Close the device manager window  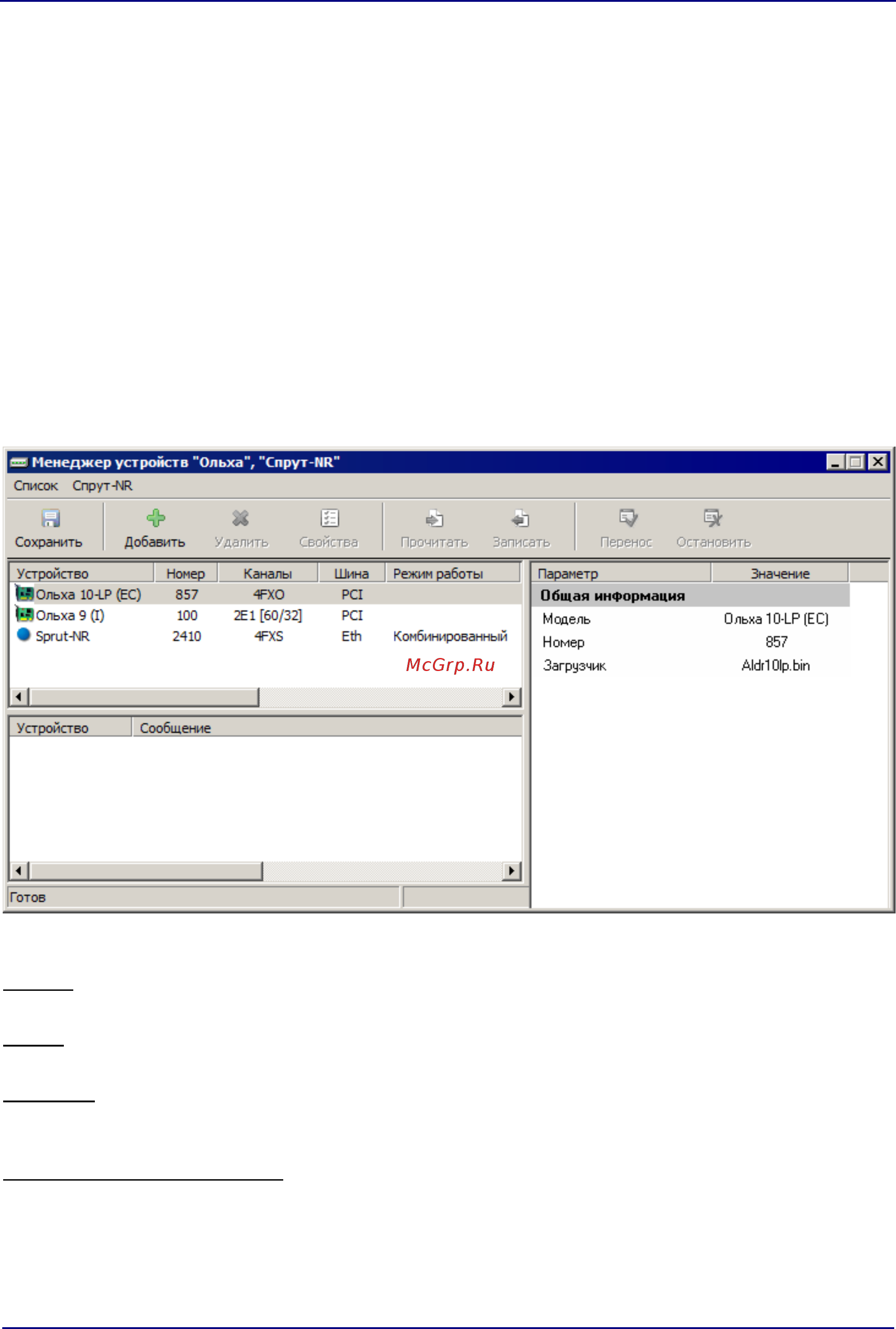[x=877, y=462]
